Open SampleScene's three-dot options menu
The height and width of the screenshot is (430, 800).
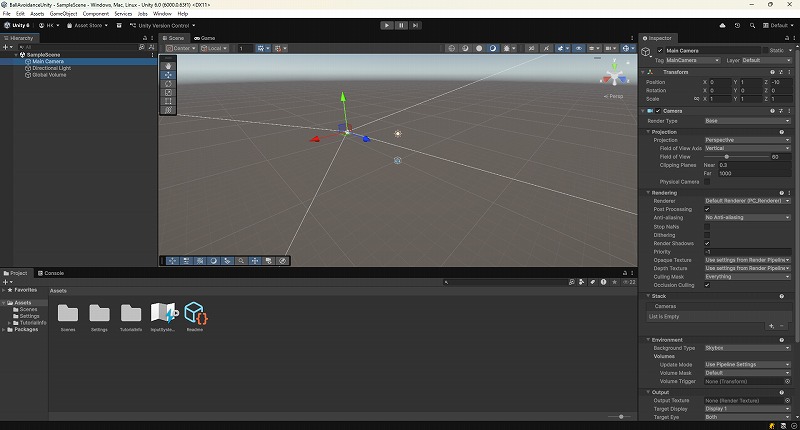coord(153,55)
